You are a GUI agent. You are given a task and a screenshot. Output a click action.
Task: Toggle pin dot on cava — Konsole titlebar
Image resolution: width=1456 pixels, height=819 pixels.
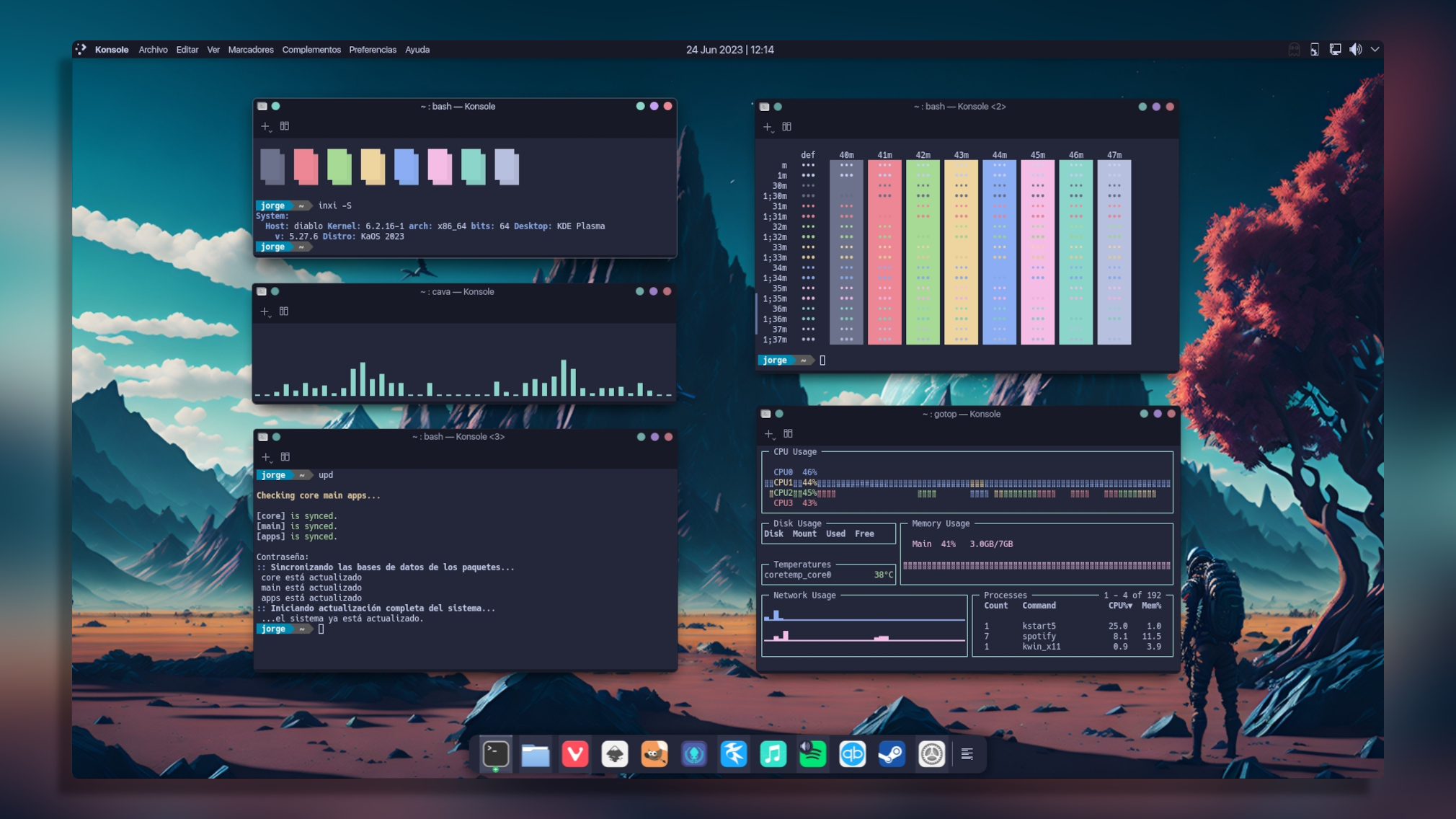275,292
